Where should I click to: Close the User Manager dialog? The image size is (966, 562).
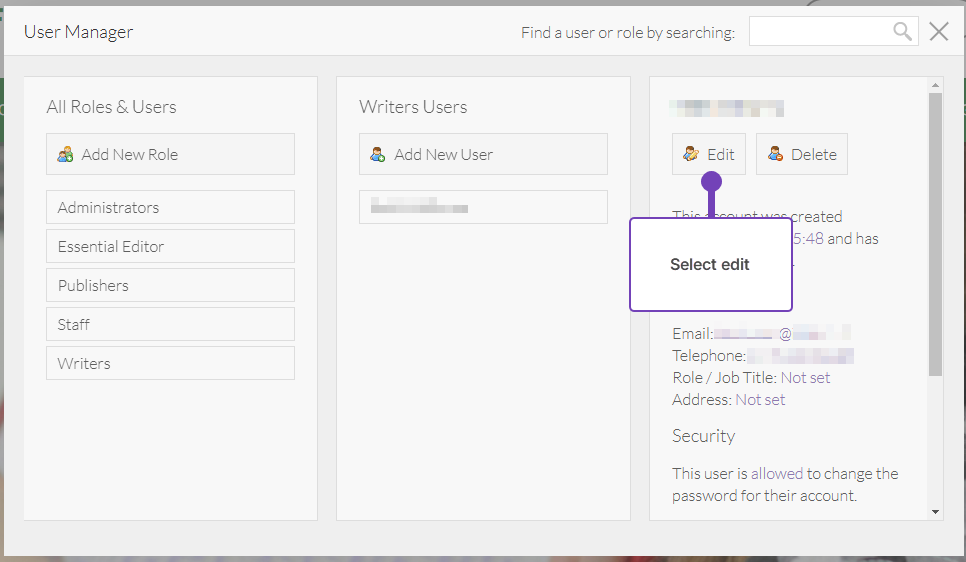[938, 32]
